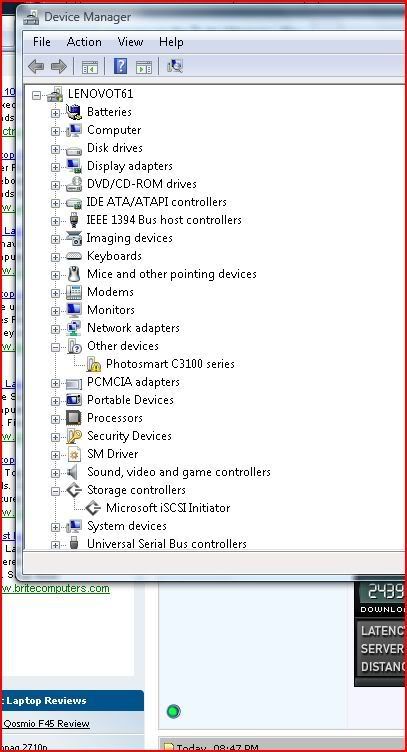Click the Storage controllers icon
407x752 pixels.
74,490
